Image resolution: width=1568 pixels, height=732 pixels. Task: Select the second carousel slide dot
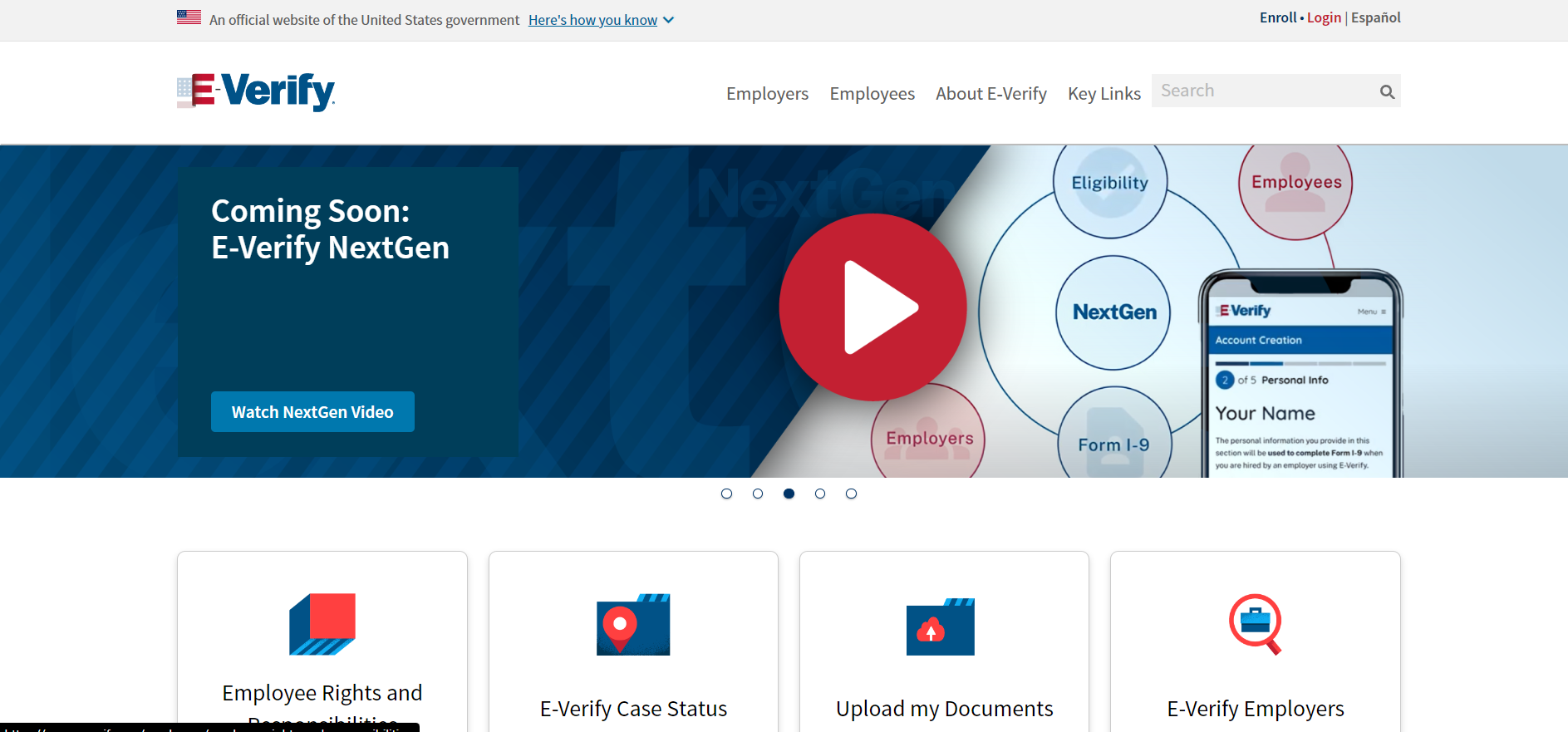[x=758, y=494]
